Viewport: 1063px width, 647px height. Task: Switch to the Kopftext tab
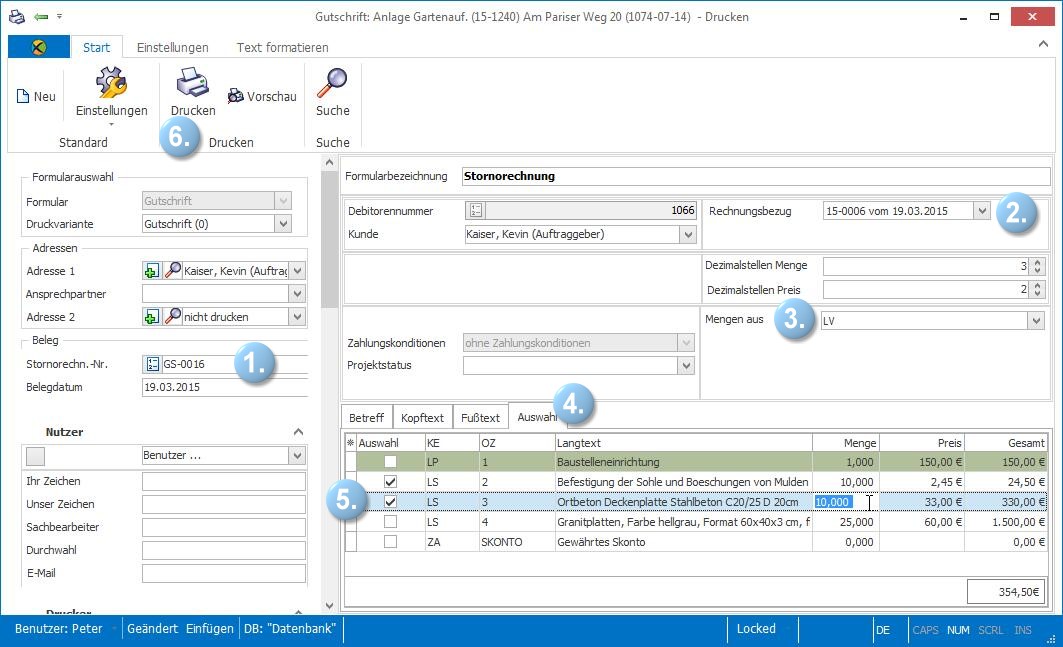click(x=422, y=418)
